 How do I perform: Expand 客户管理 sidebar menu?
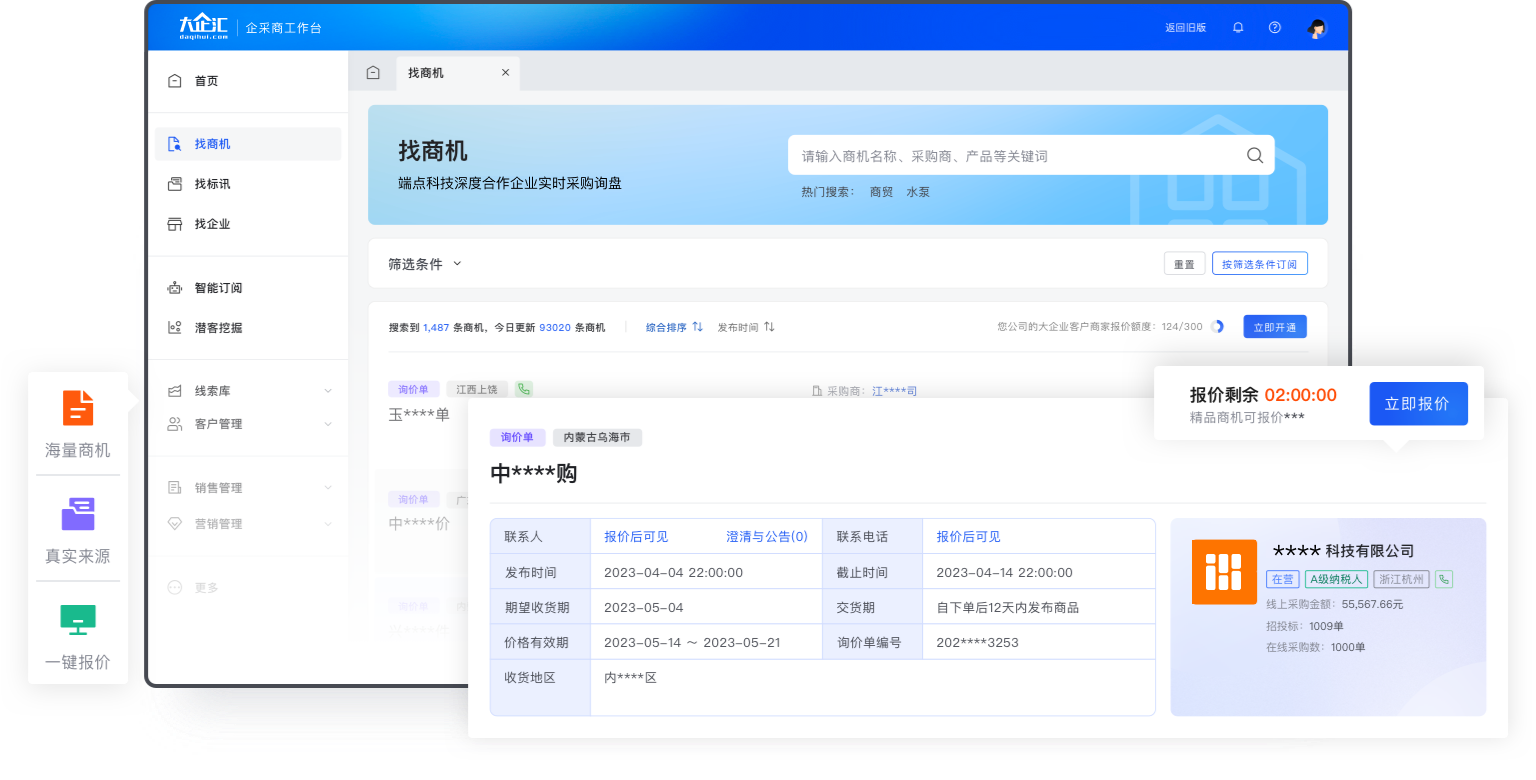328,424
